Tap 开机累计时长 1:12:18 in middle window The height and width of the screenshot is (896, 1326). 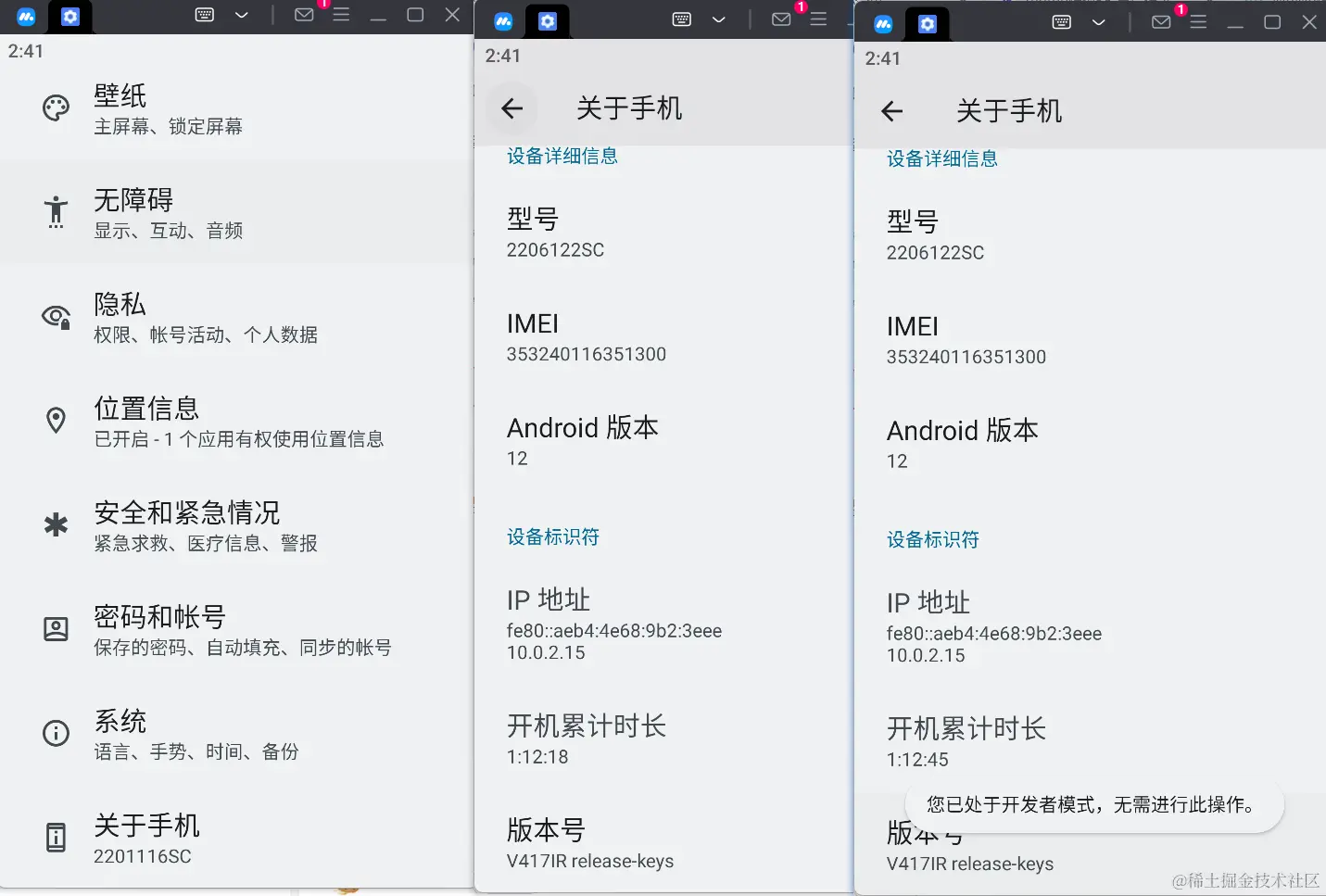pyautogui.click(x=663, y=739)
